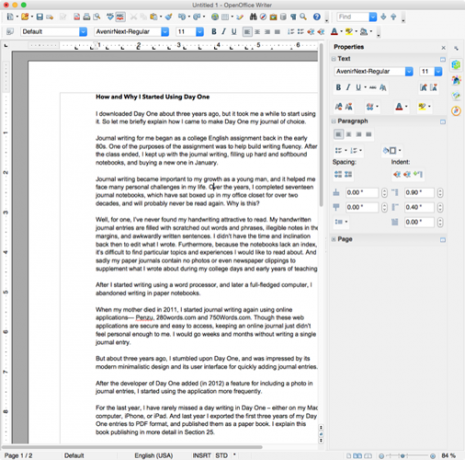The height and width of the screenshot is (460, 465).
Task: Open the Styles and Formatting sidebar tab
Action: (456, 80)
